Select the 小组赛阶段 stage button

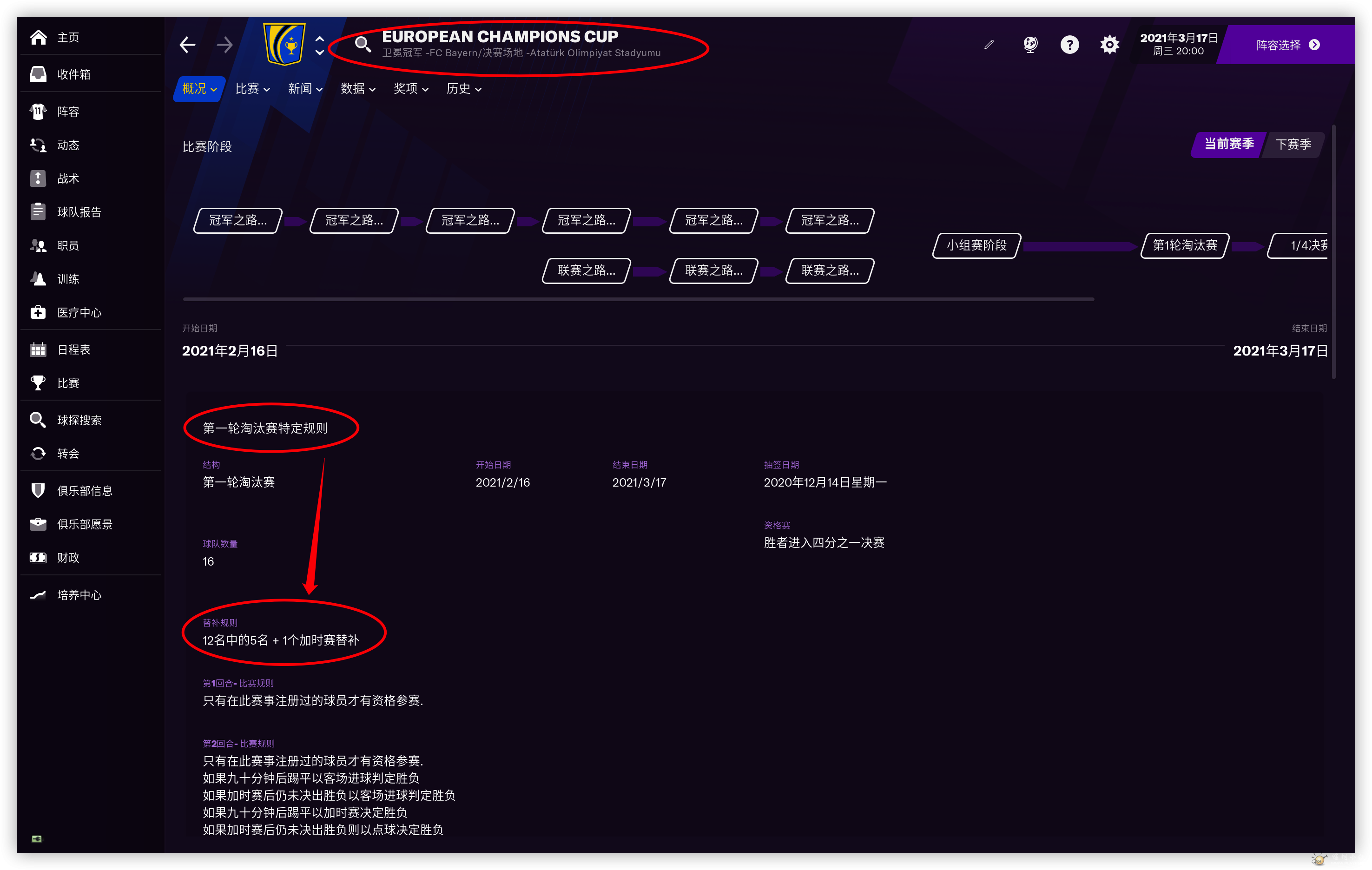(x=976, y=245)
